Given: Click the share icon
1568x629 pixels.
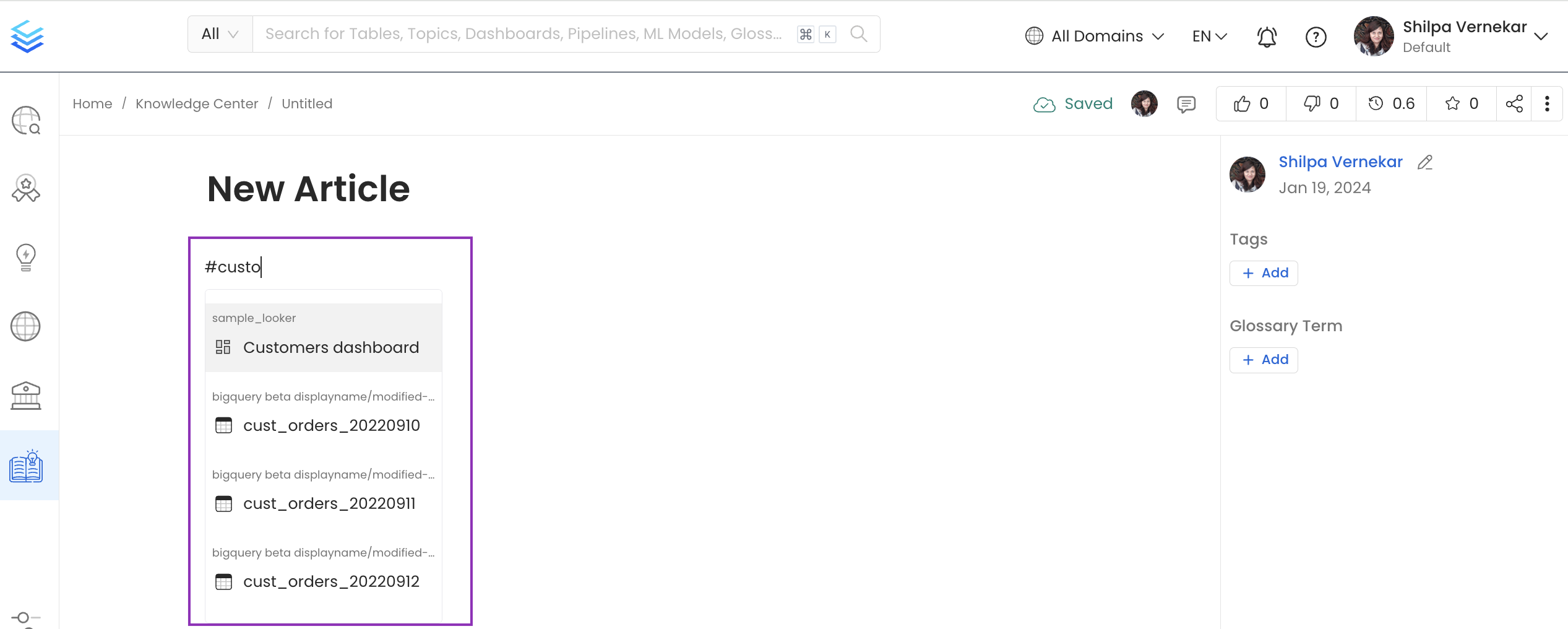Looking at the screenshot, I should click(1514, 103).
